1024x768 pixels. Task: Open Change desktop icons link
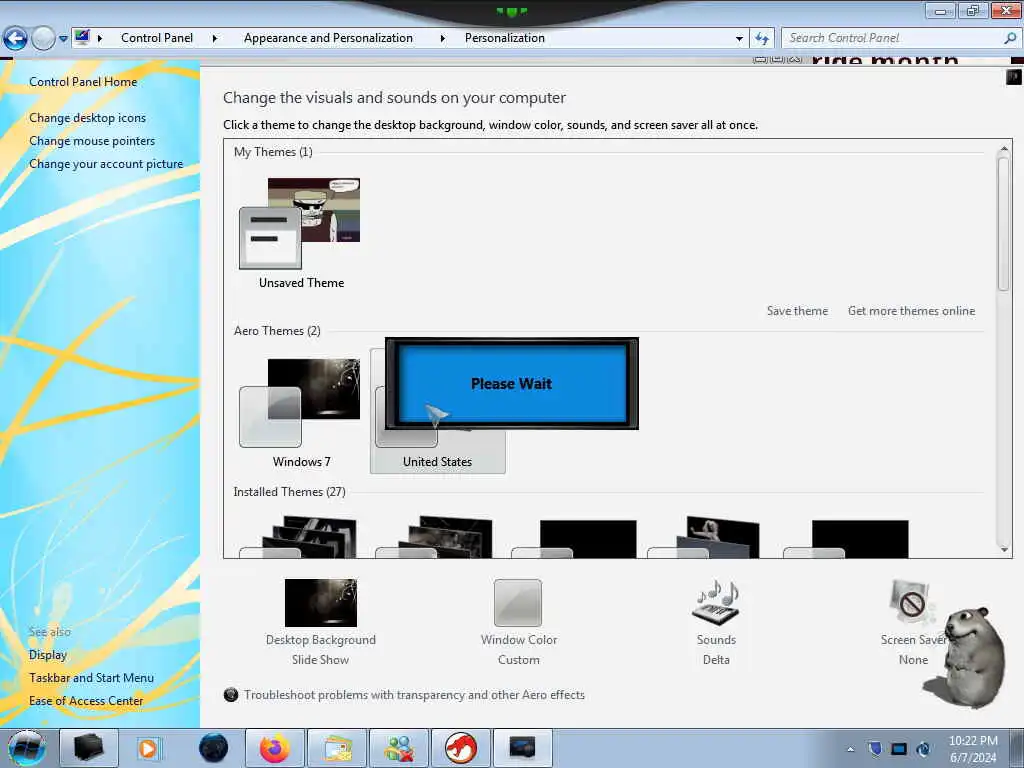(88, 118)
